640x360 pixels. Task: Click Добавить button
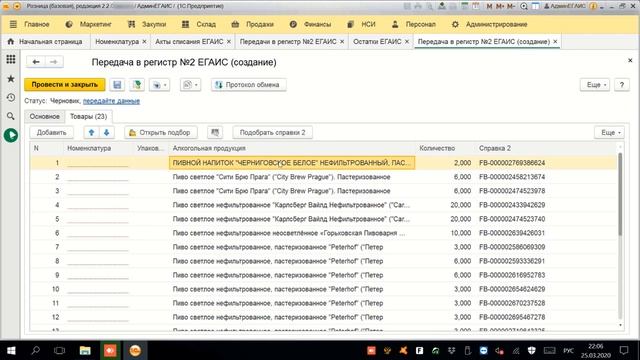(x=51, y=133)
